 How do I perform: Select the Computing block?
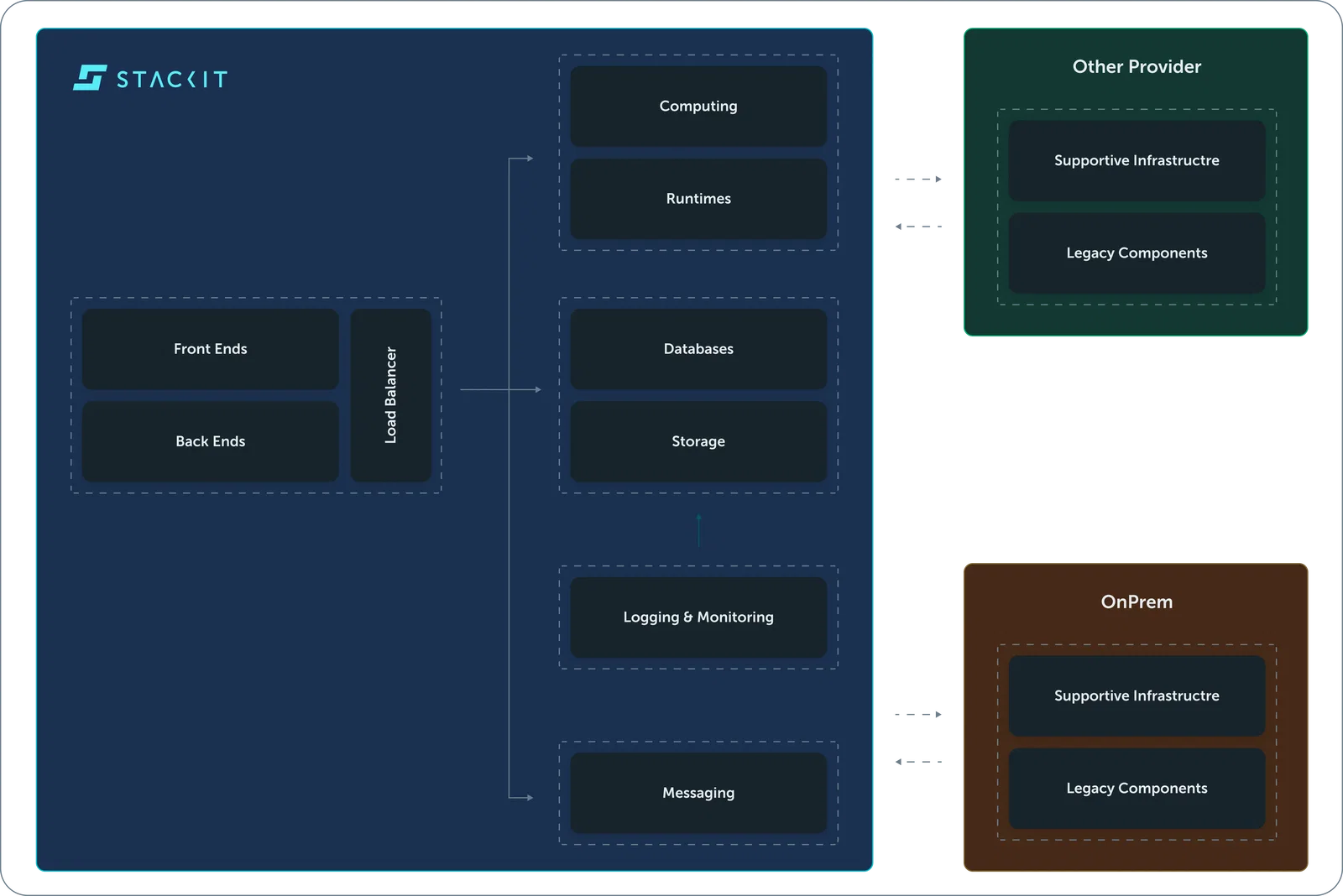click(698, 107)
